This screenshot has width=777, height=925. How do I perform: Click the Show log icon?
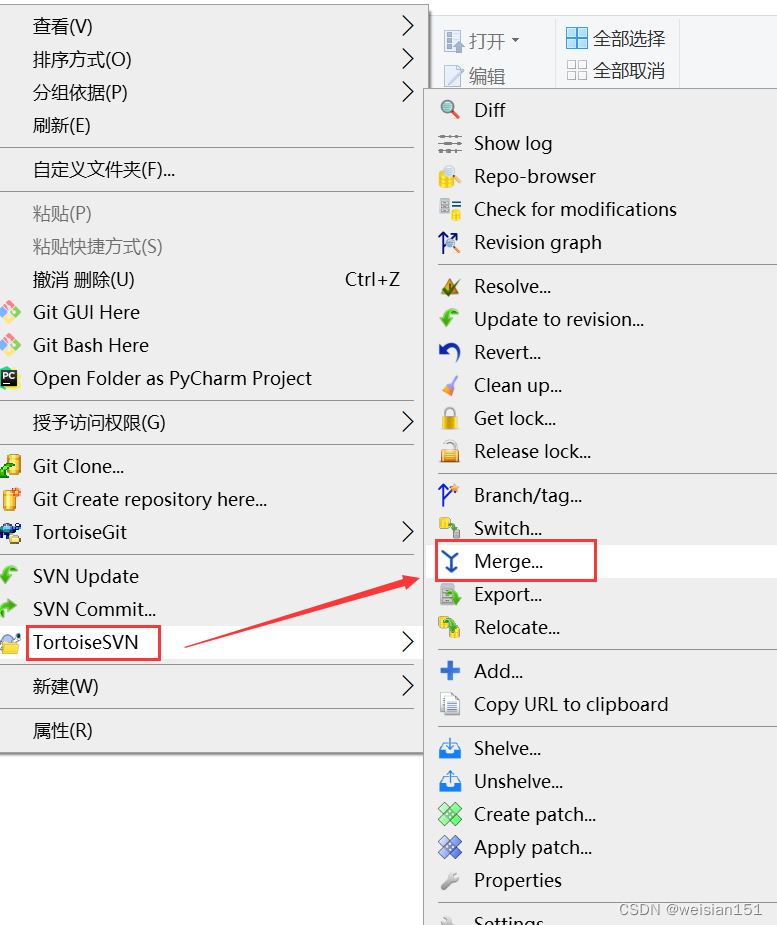pyautogui.click(x=450, y=143)
